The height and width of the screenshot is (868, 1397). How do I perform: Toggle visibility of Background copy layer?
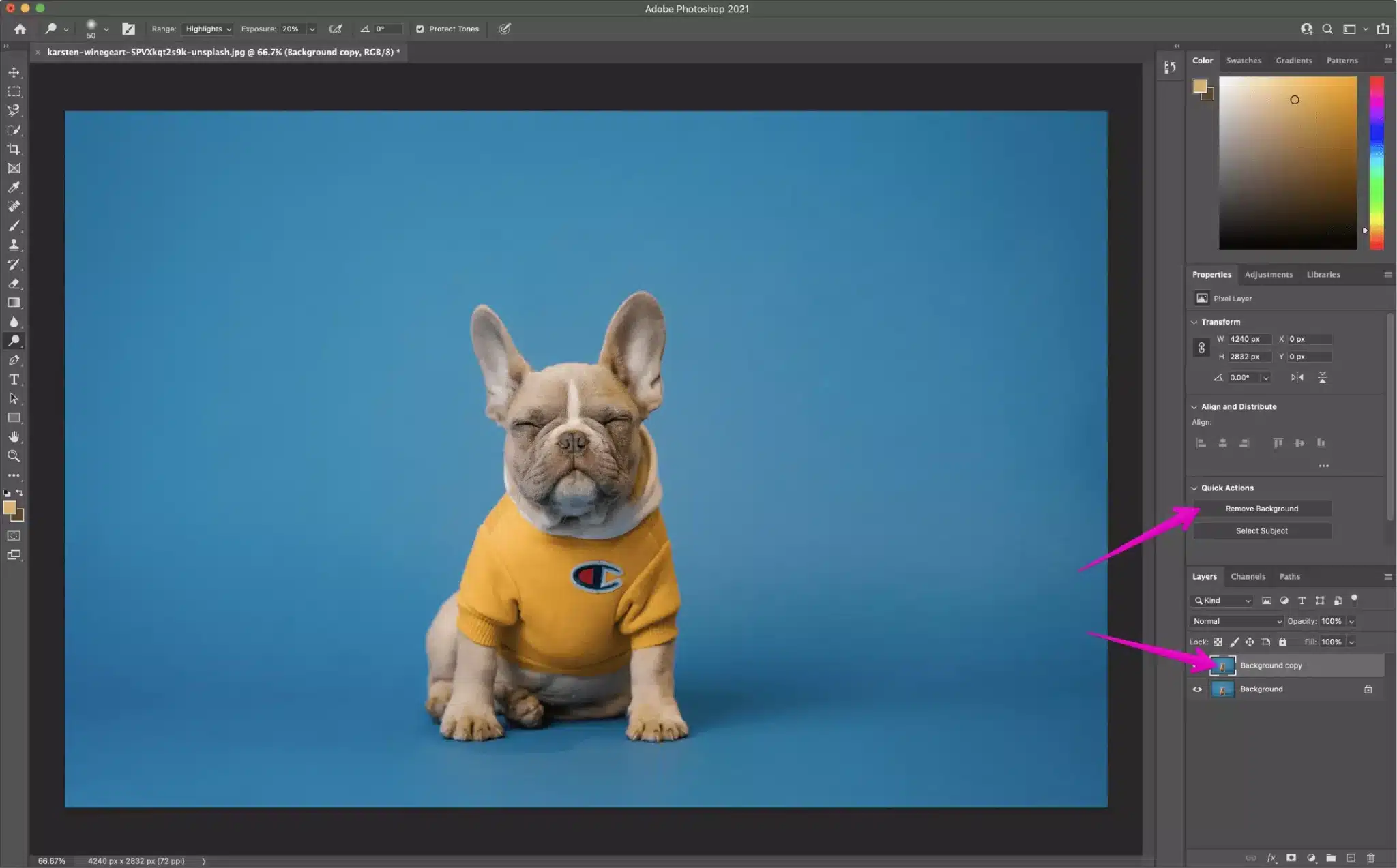1197,665
